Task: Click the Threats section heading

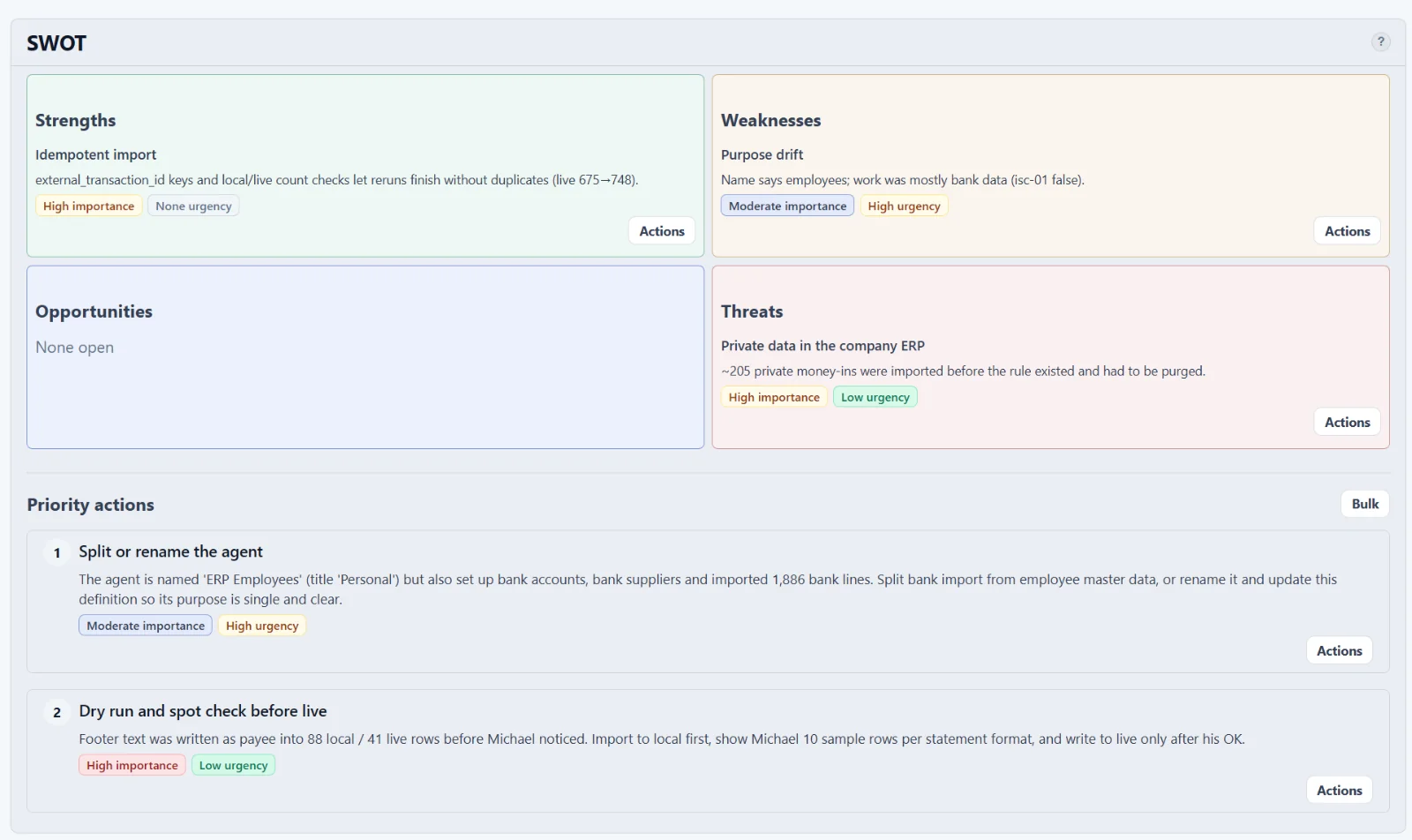Action: (x=752, y=311)
